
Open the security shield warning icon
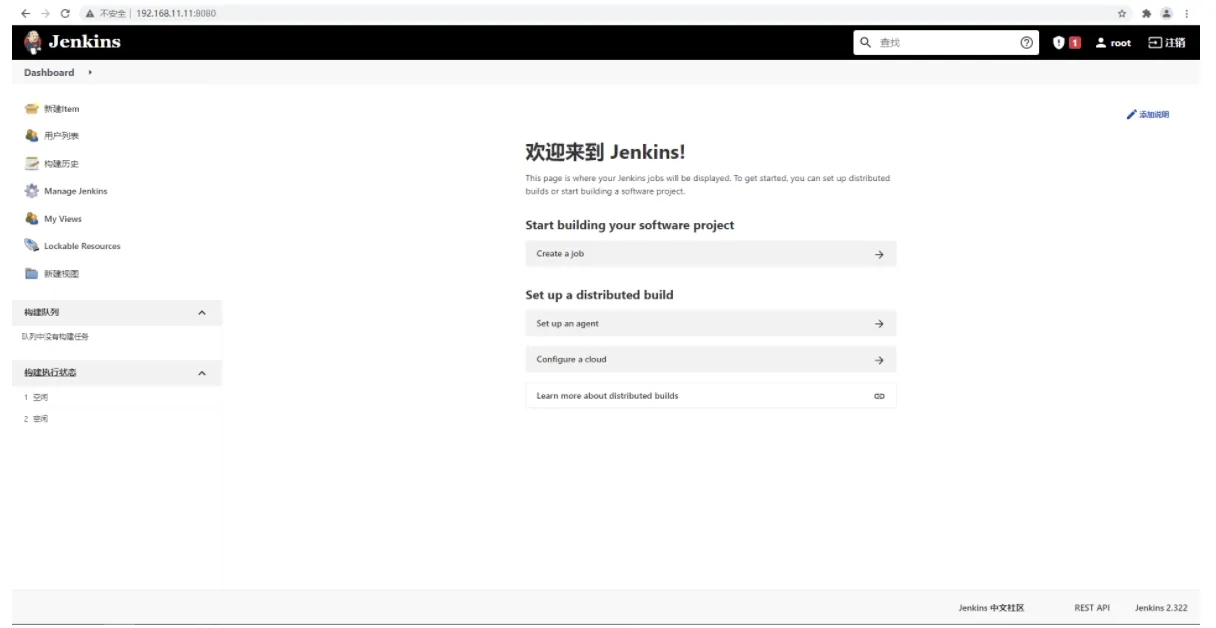1059,43
